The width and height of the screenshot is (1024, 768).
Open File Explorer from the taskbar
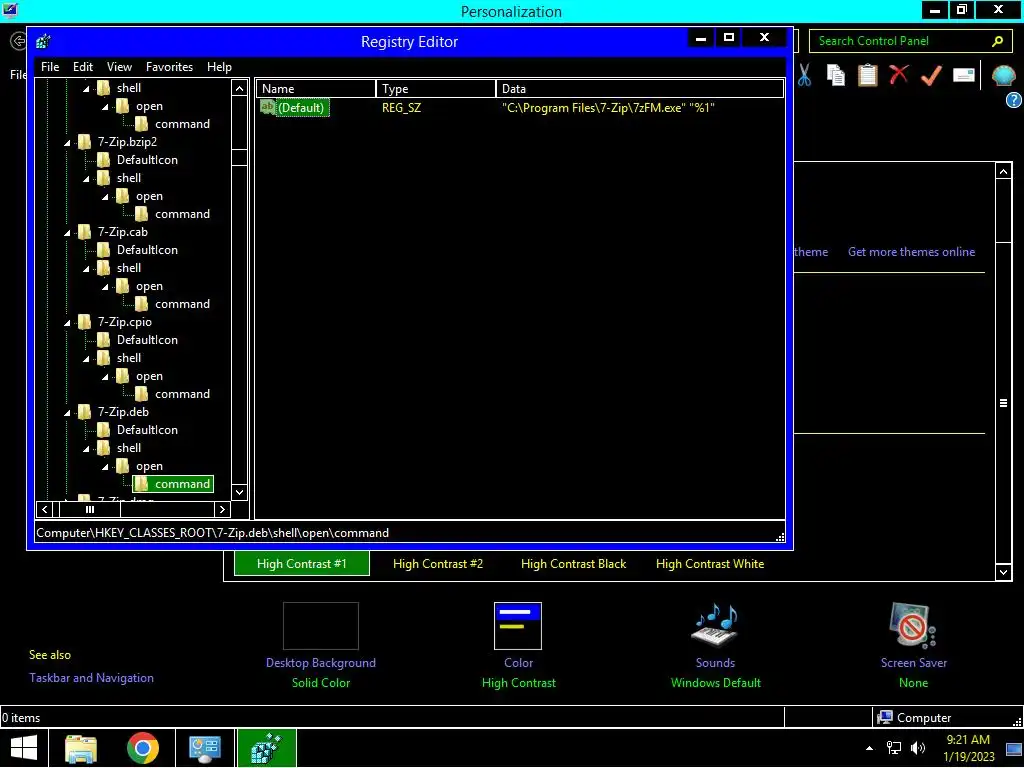tap(81, 748)
